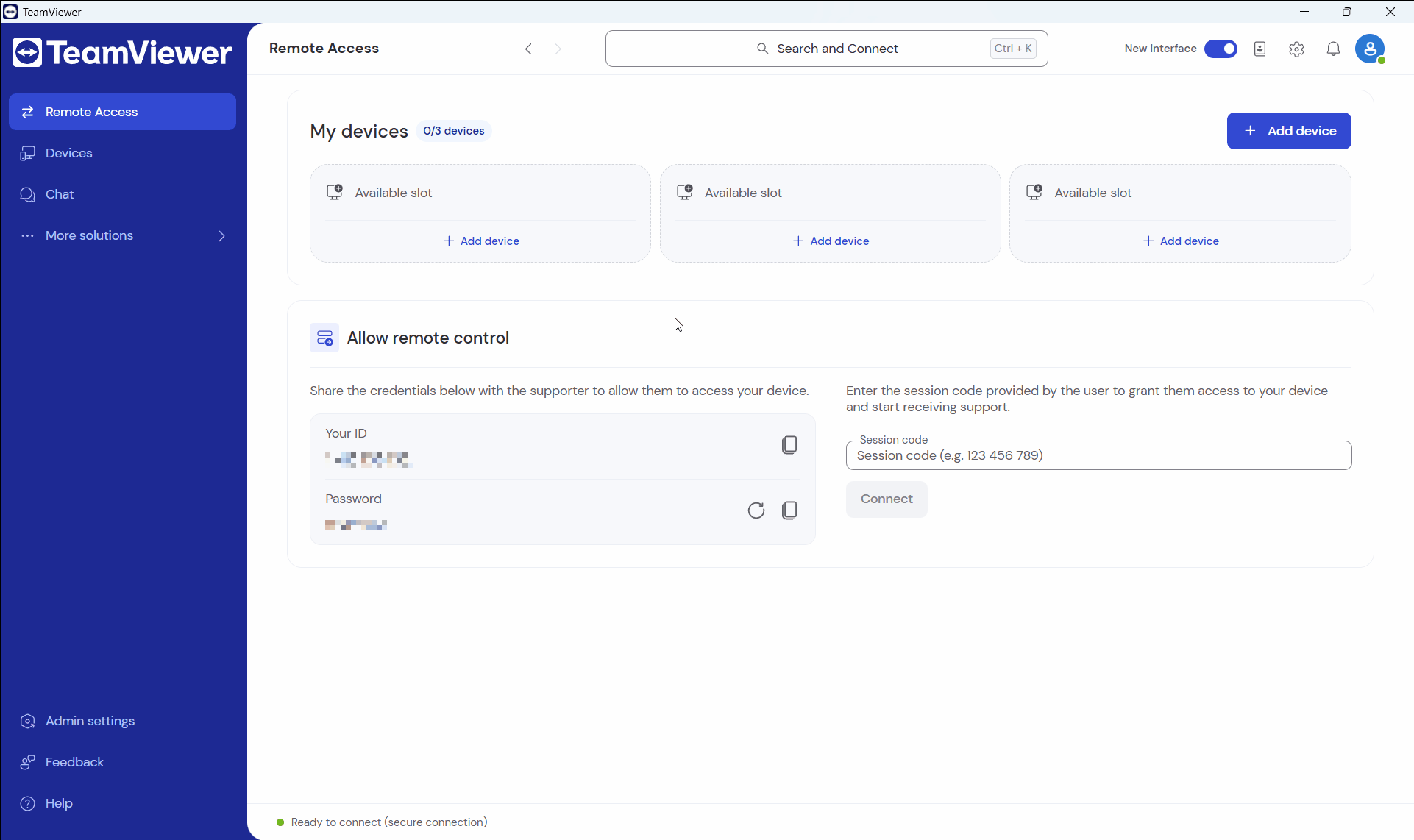Go back using the left arrow
The width and height of the screenshot is (1414, 840).
tap(528, 49)
